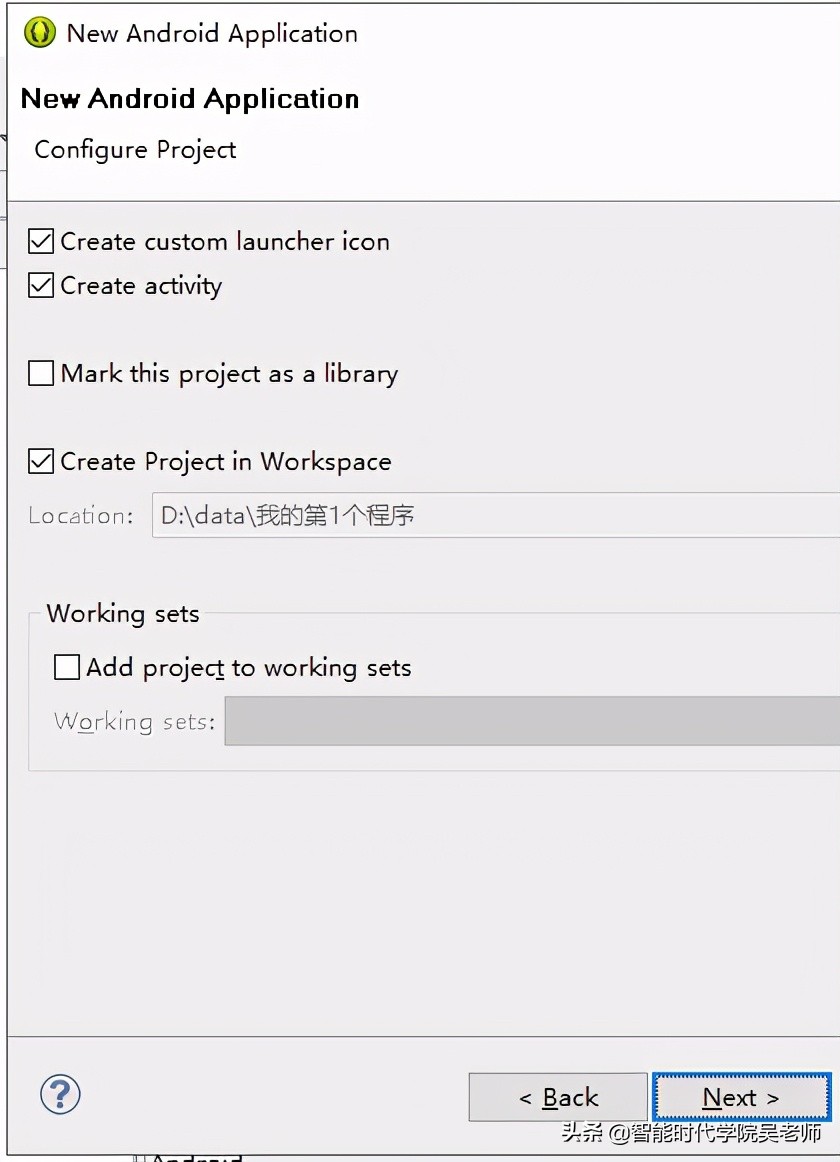Proceed with the Next button
Viewport: 840px width, 1162px height.
coord(740,1098)
